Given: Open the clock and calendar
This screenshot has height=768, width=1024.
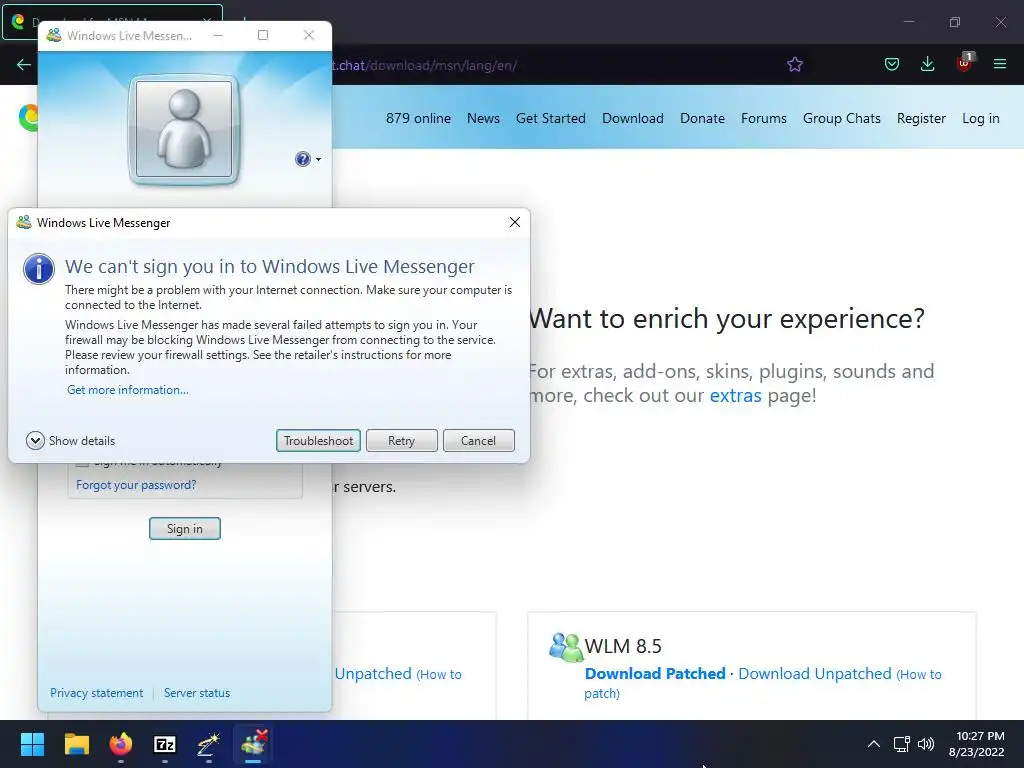Looking at the screenshot, I should tap(976, 744).
